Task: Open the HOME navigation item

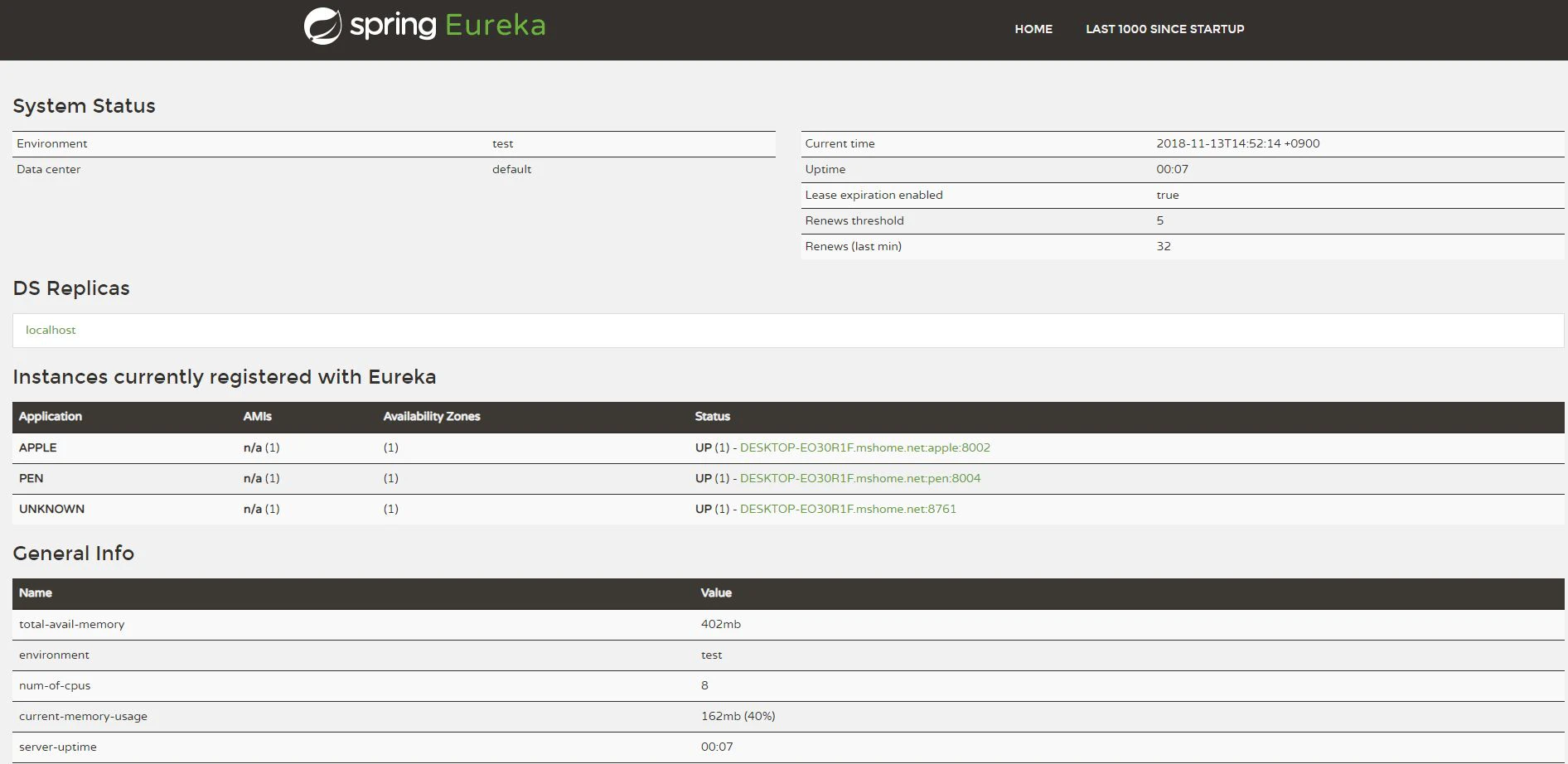Action: pyautogui.click(x=1033, y=29)
